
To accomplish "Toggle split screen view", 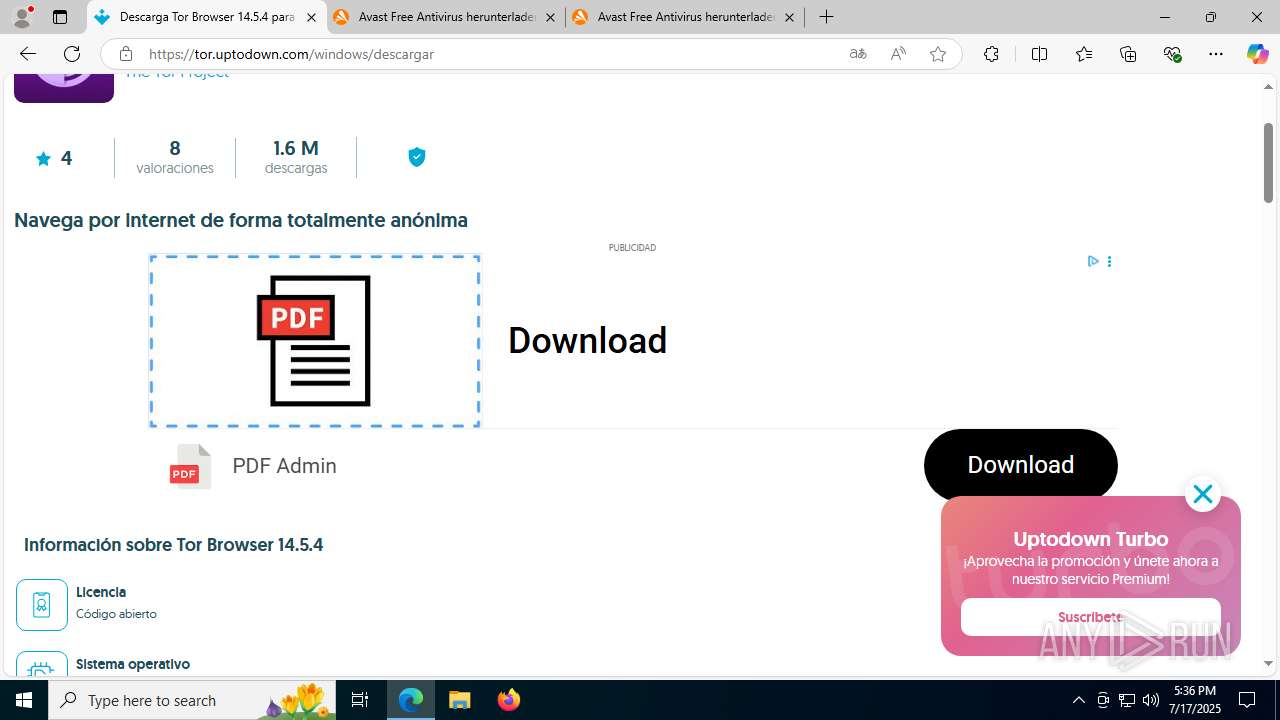I will tap(1039, 54).
